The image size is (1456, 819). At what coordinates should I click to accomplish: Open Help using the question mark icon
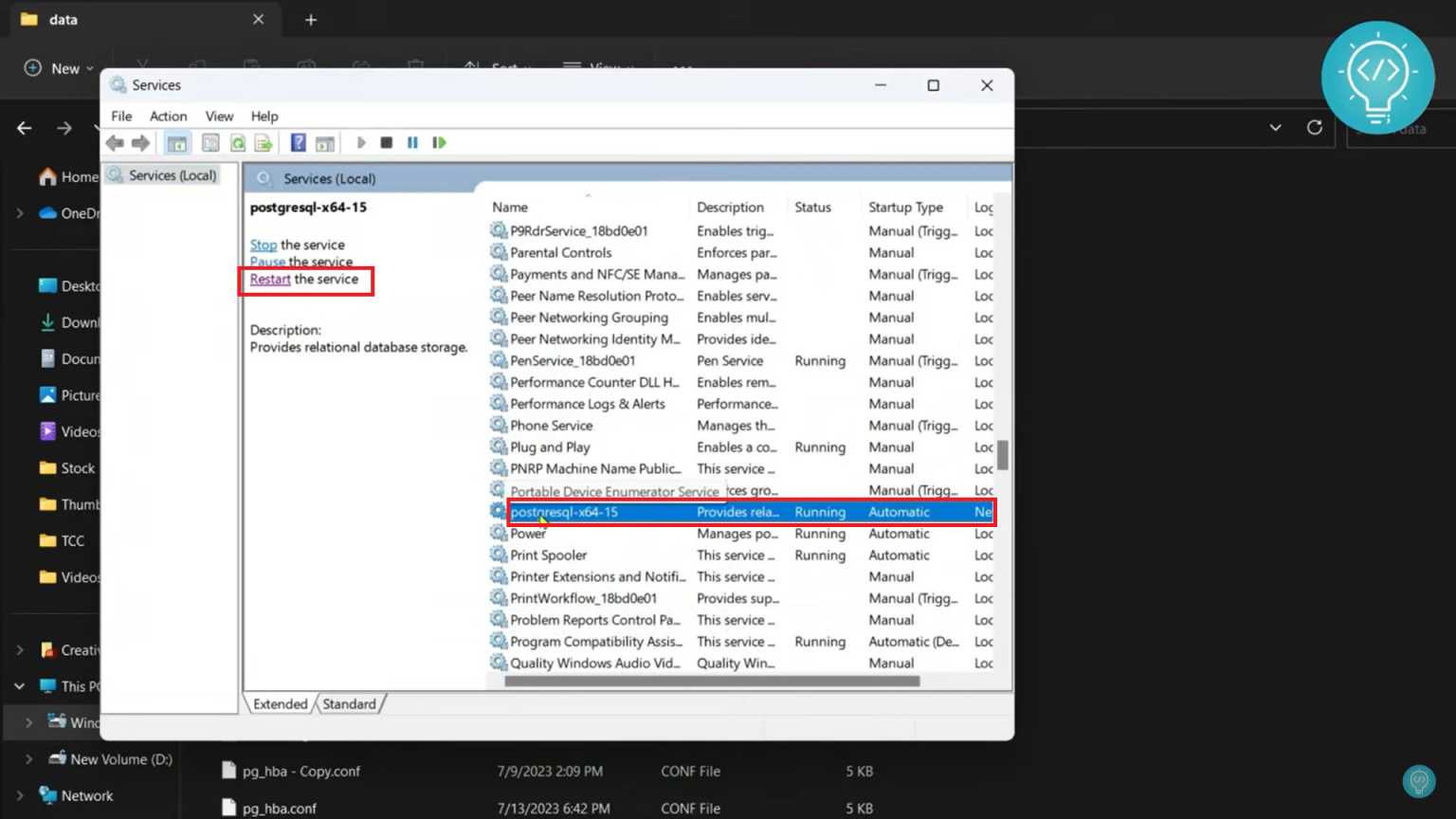298,142
